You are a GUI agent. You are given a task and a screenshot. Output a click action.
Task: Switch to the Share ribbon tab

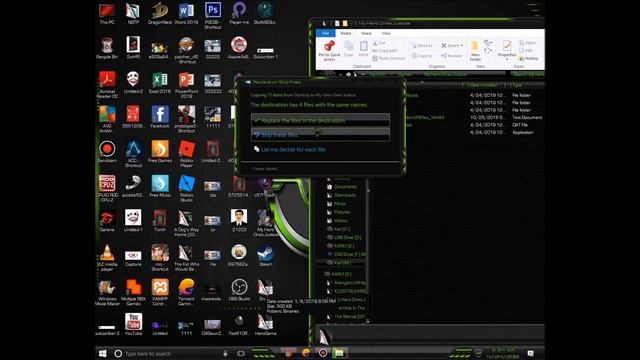pyautogui.click(x=366, y=33)
